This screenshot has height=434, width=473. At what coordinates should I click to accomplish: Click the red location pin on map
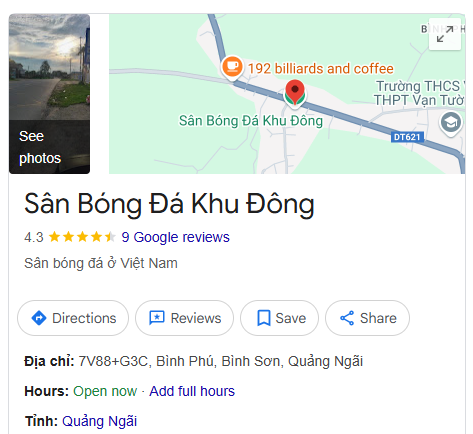(x=295, y=94)
